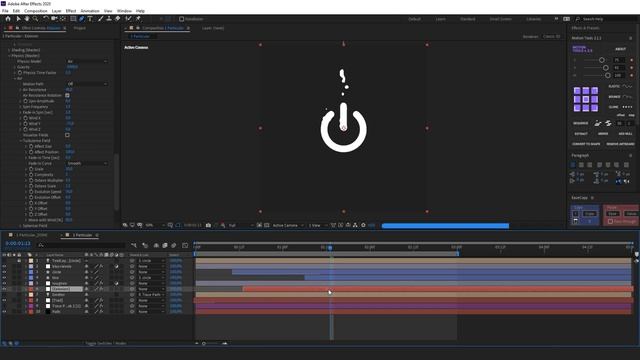Screen dimensions: 640x360
Task: Toggle visibility of layer 5 eye icon
Action: pos(4,283)
